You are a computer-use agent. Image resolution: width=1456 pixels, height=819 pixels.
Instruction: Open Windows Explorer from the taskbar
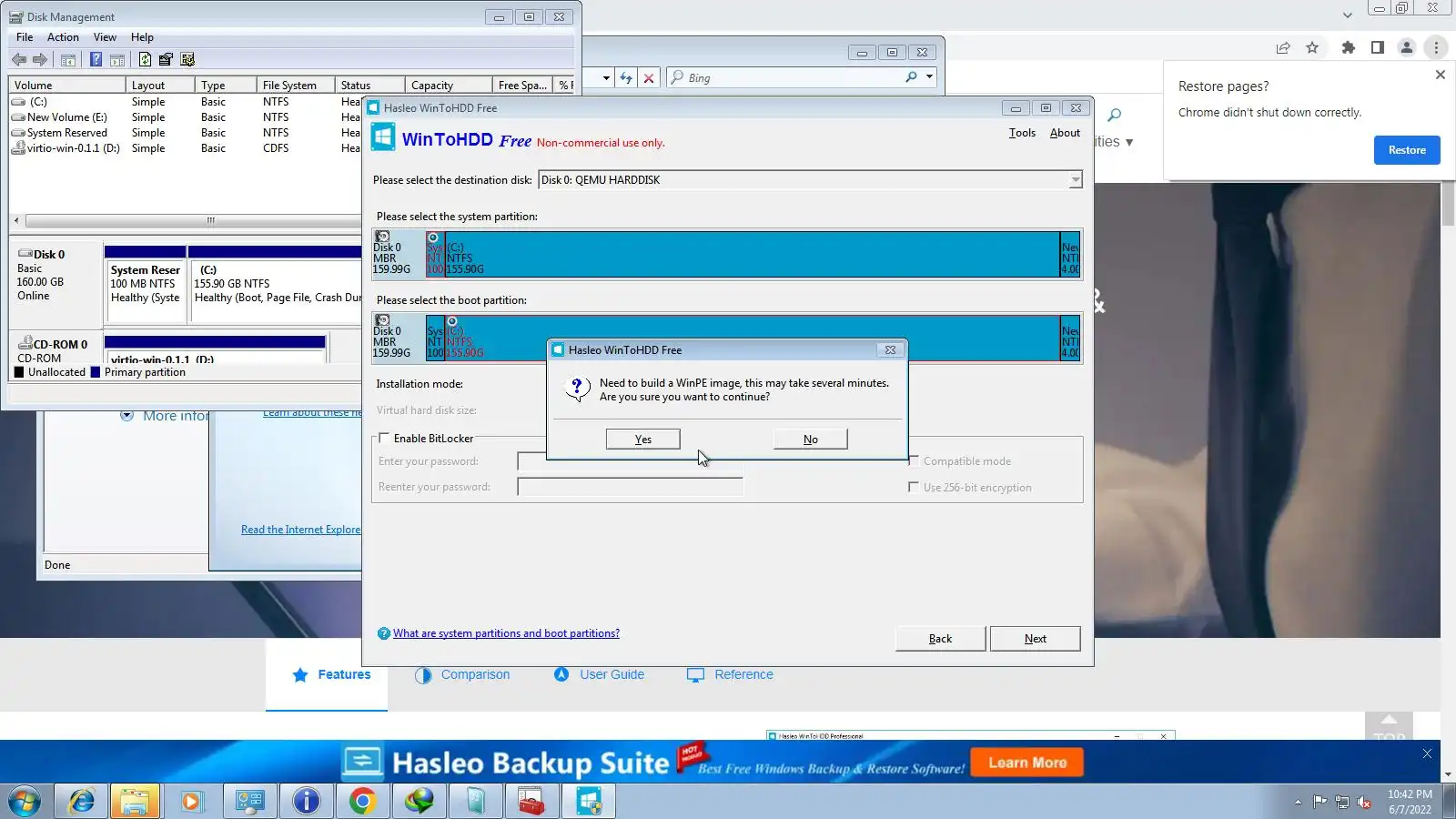[135, 802]
